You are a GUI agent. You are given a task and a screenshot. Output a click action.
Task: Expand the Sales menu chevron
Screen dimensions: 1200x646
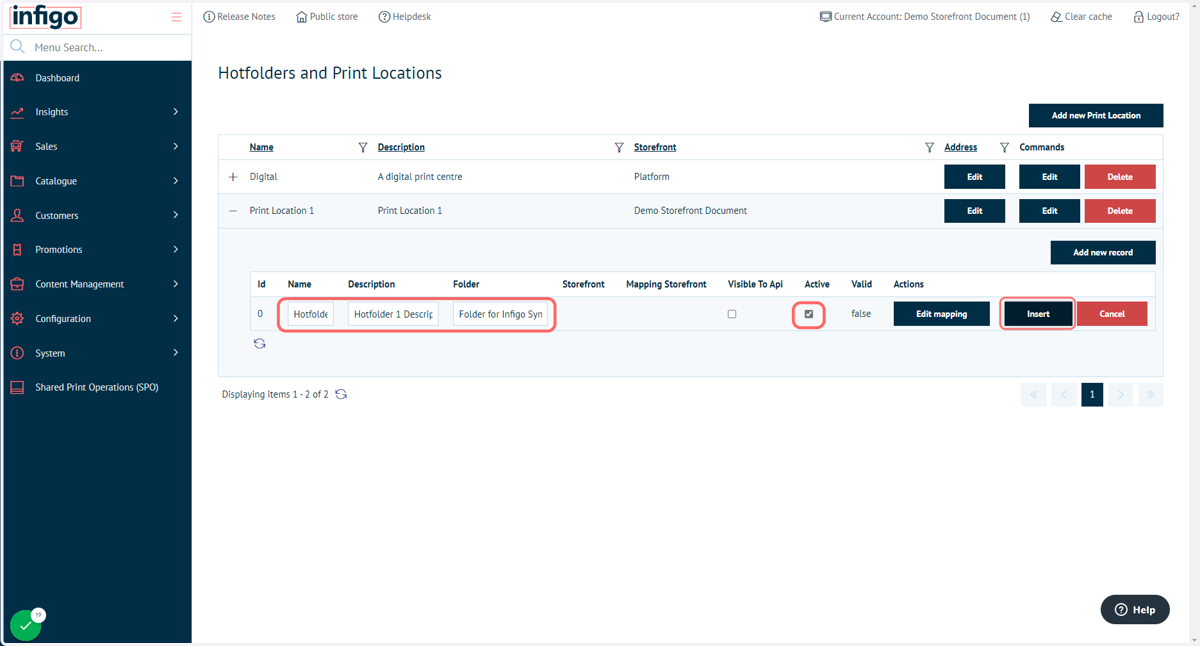(x=175, y=146)
